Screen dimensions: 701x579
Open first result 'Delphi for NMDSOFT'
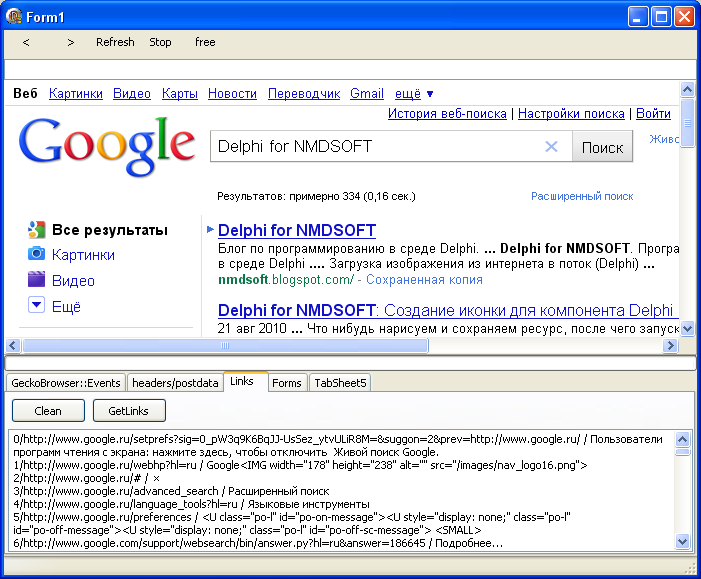point(297,230)
